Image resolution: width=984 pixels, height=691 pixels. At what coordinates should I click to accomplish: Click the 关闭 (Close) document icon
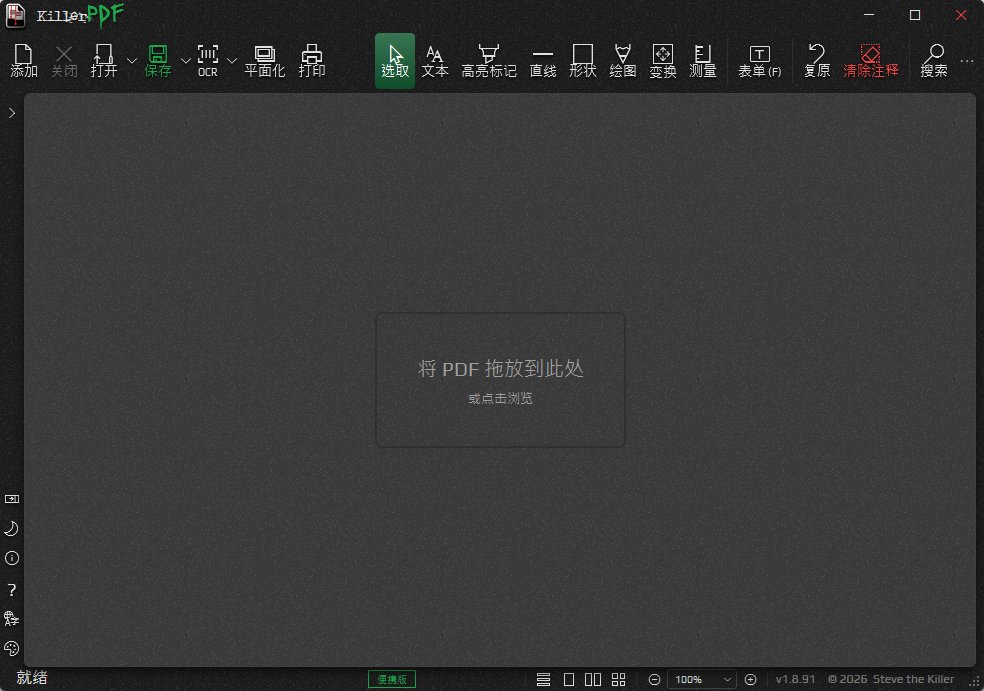(x=64, y=61)
